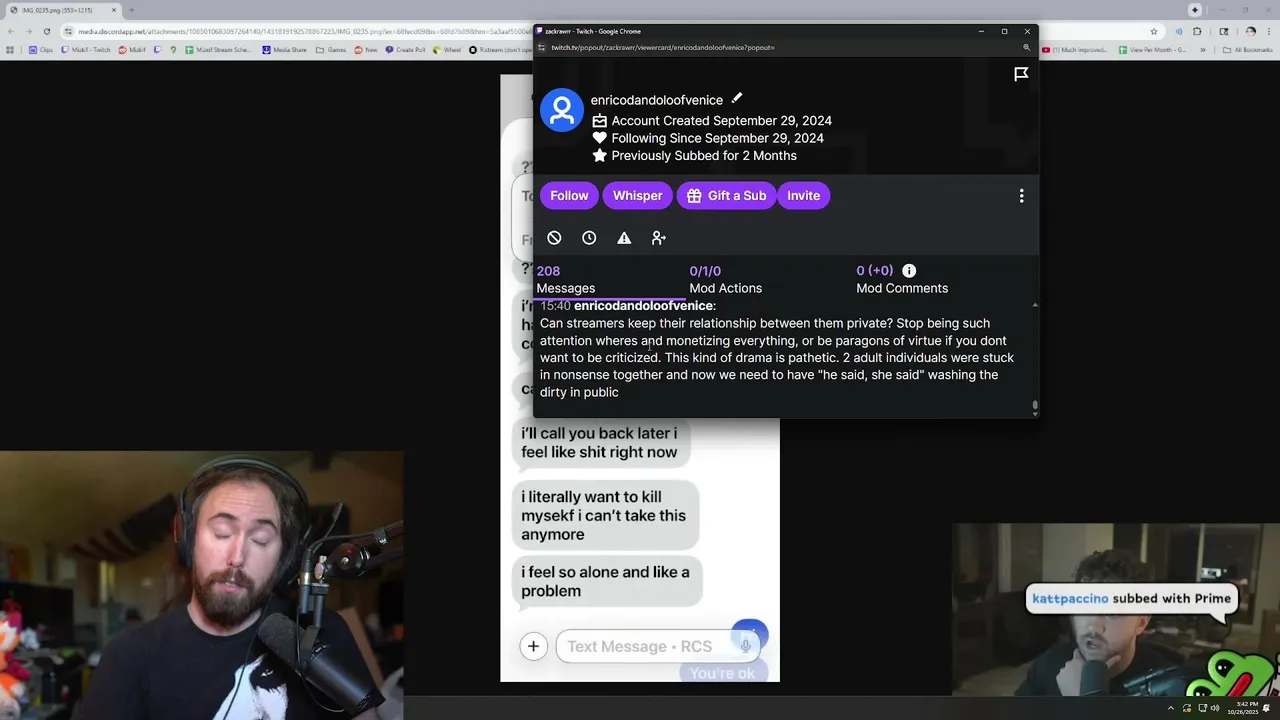Click the Following Since September 29, 2024 text
Viewport: 1280px width, 720px height.
[x=717, y=138]
